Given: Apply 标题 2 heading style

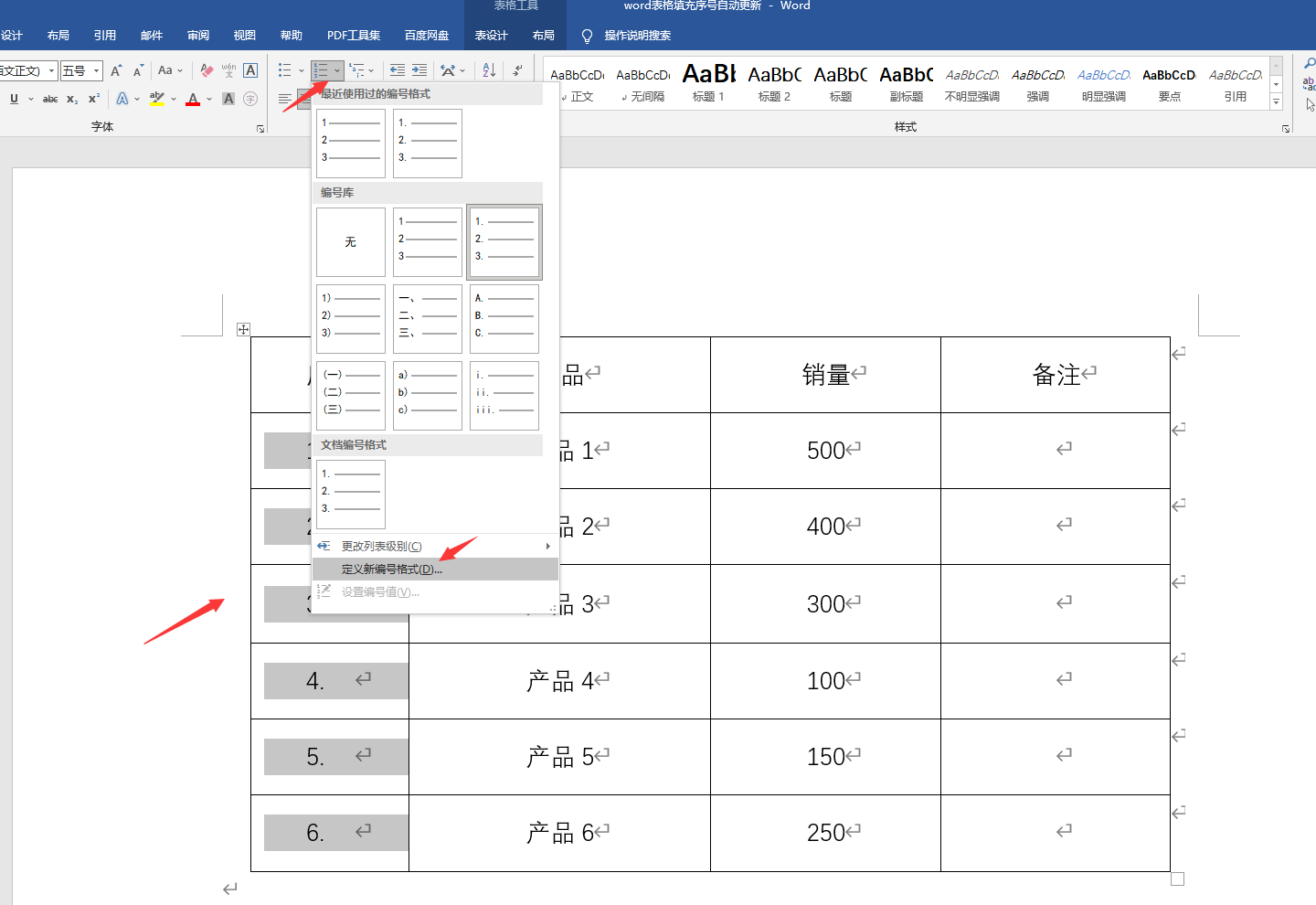Looking at the screenshot, I should coord(774,83).
